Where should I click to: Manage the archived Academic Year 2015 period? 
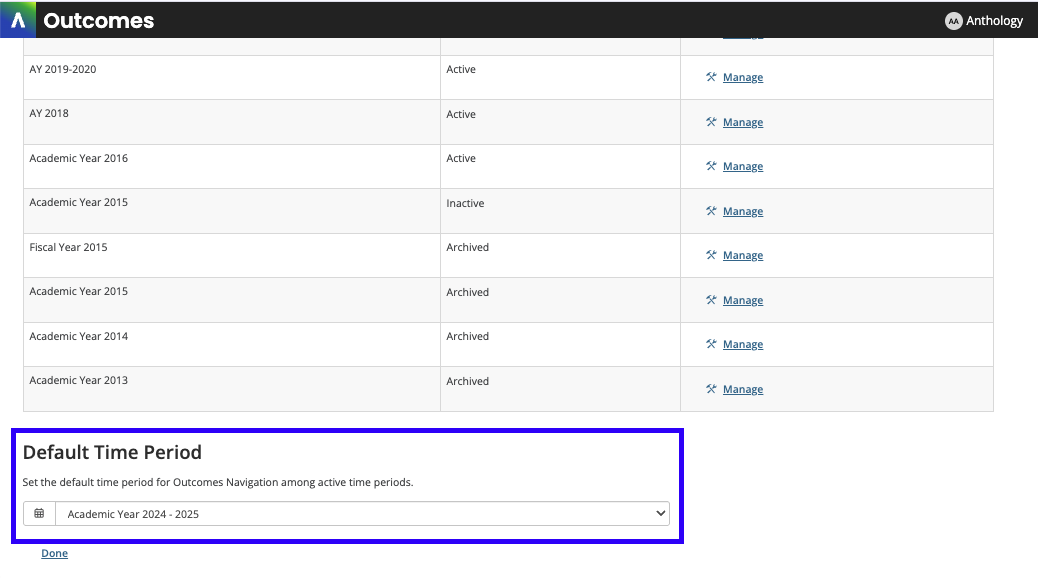742,301
